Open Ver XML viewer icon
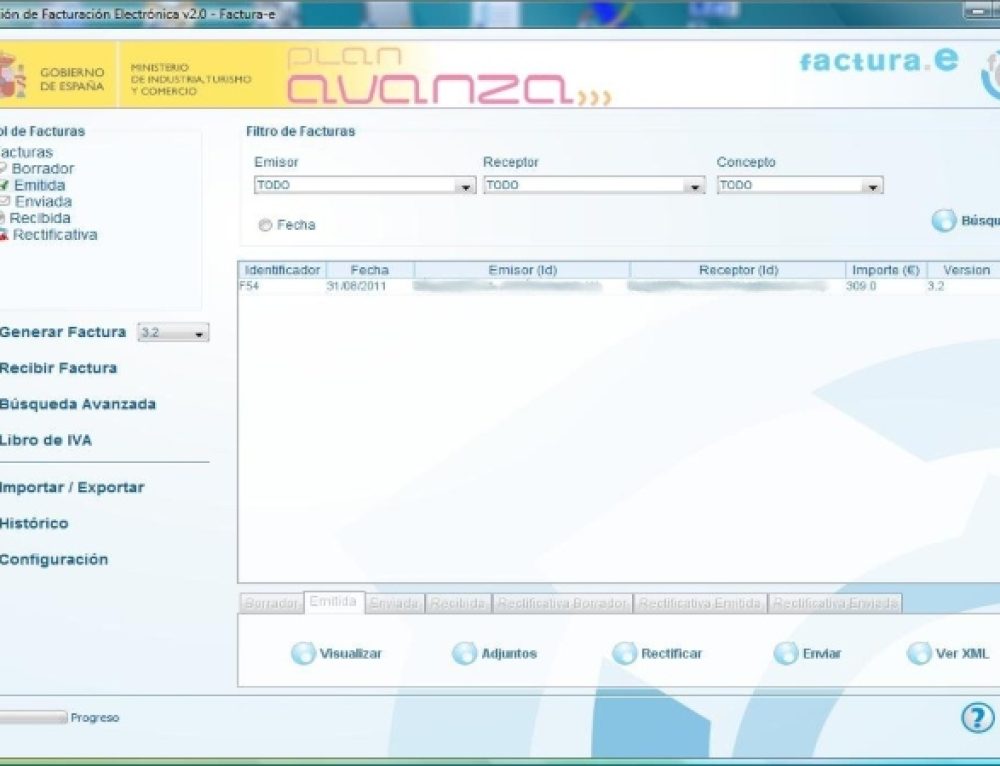Image resolution: width=1000 pixels, height=766 pixels. tap(919, 654)
